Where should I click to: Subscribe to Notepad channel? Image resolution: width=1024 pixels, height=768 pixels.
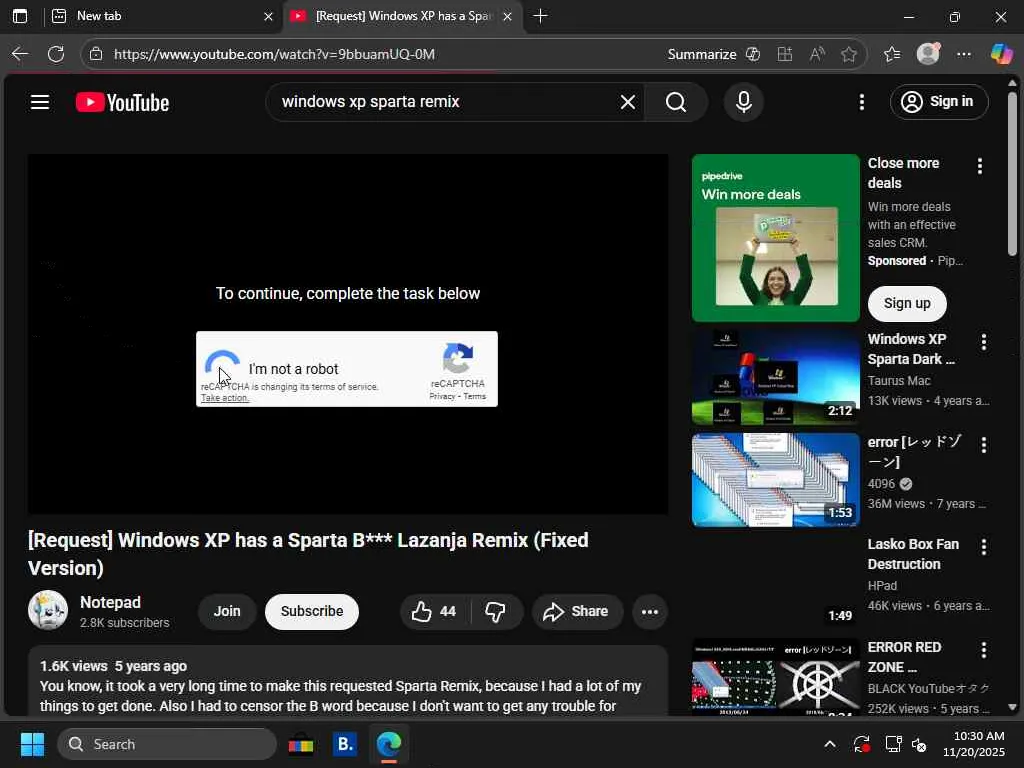click(x=312, y=611)
